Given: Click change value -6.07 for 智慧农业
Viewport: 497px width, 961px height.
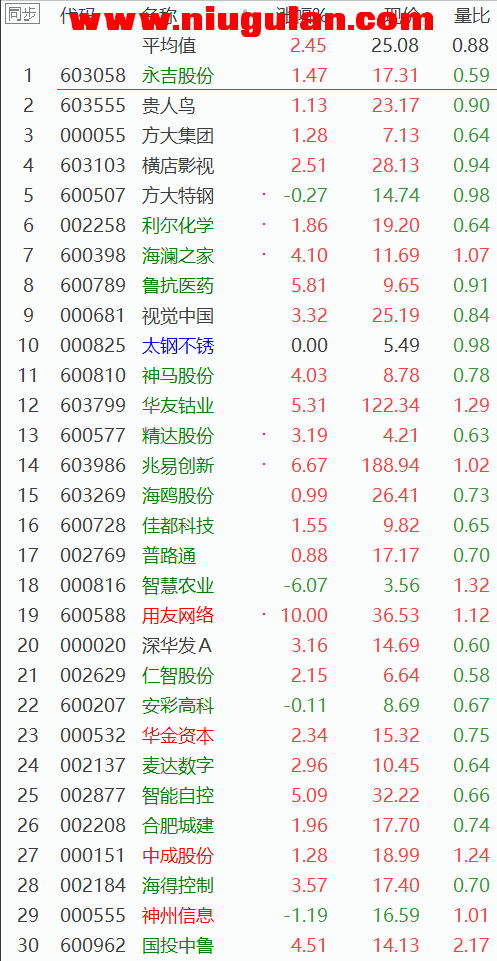Looking at the screenshot, I should (306, 586).
